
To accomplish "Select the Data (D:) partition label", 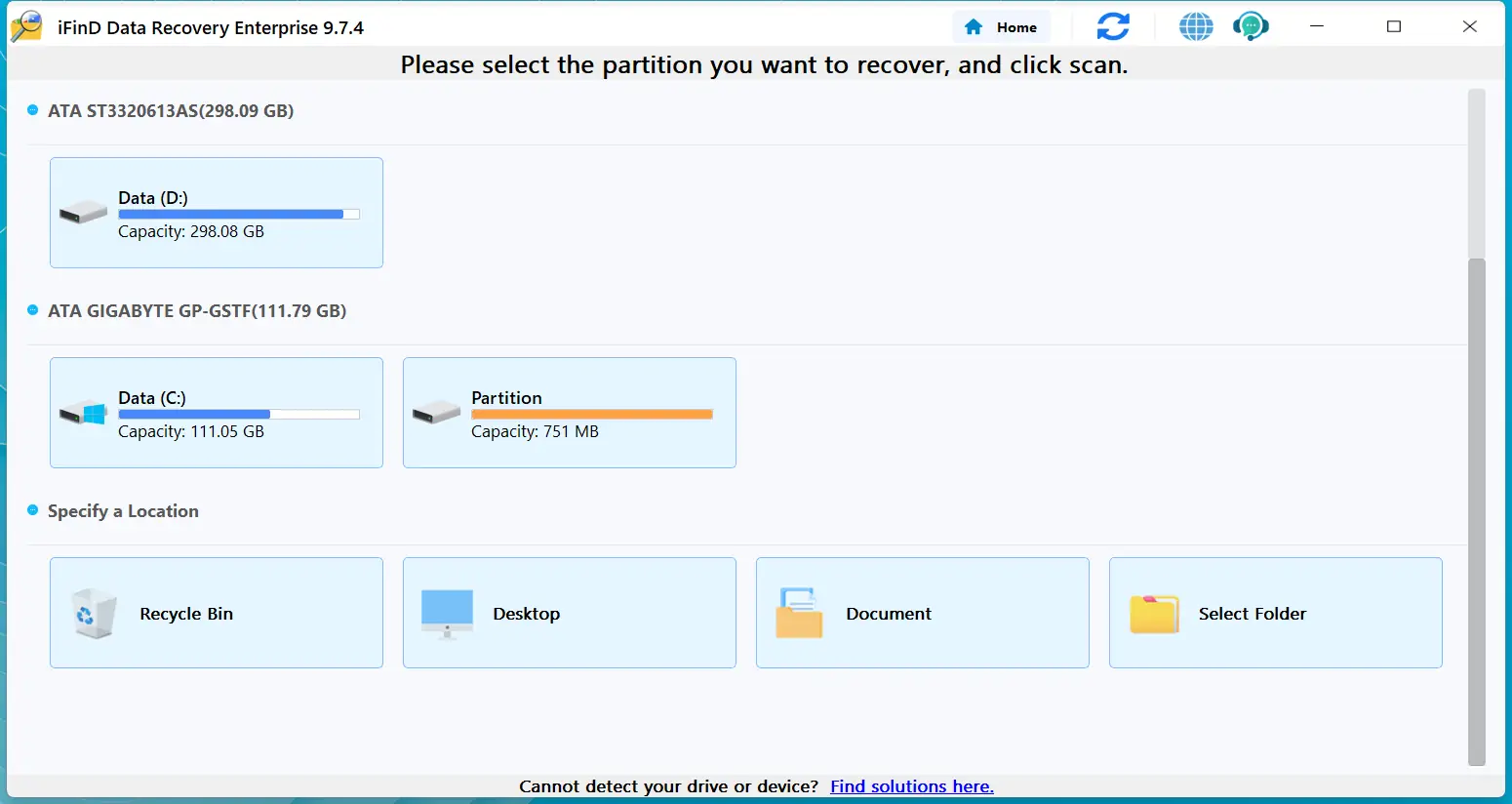I will pos(153,198).
